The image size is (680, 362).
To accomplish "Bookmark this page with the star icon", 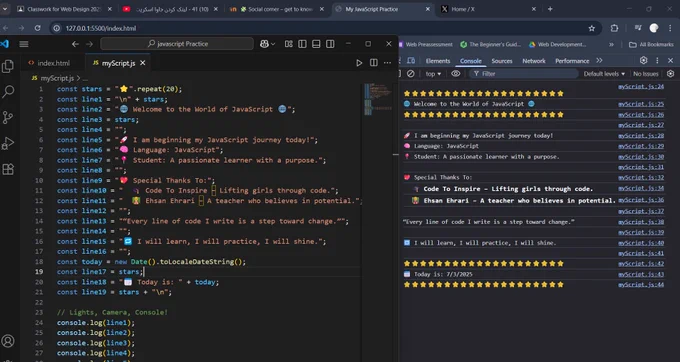I will (x=592, y=28).
